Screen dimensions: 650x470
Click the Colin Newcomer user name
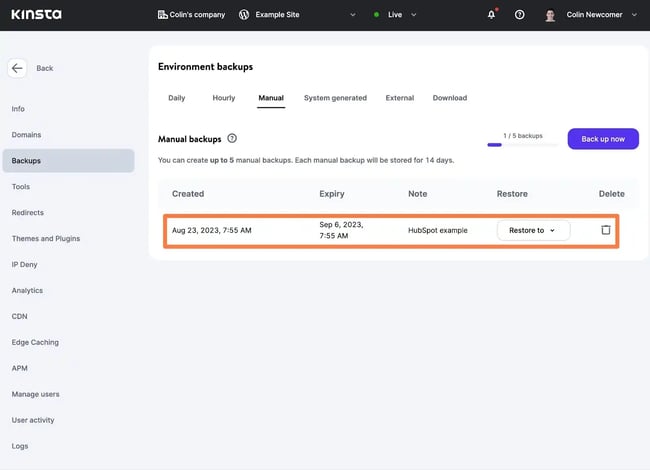coord(594,15)
